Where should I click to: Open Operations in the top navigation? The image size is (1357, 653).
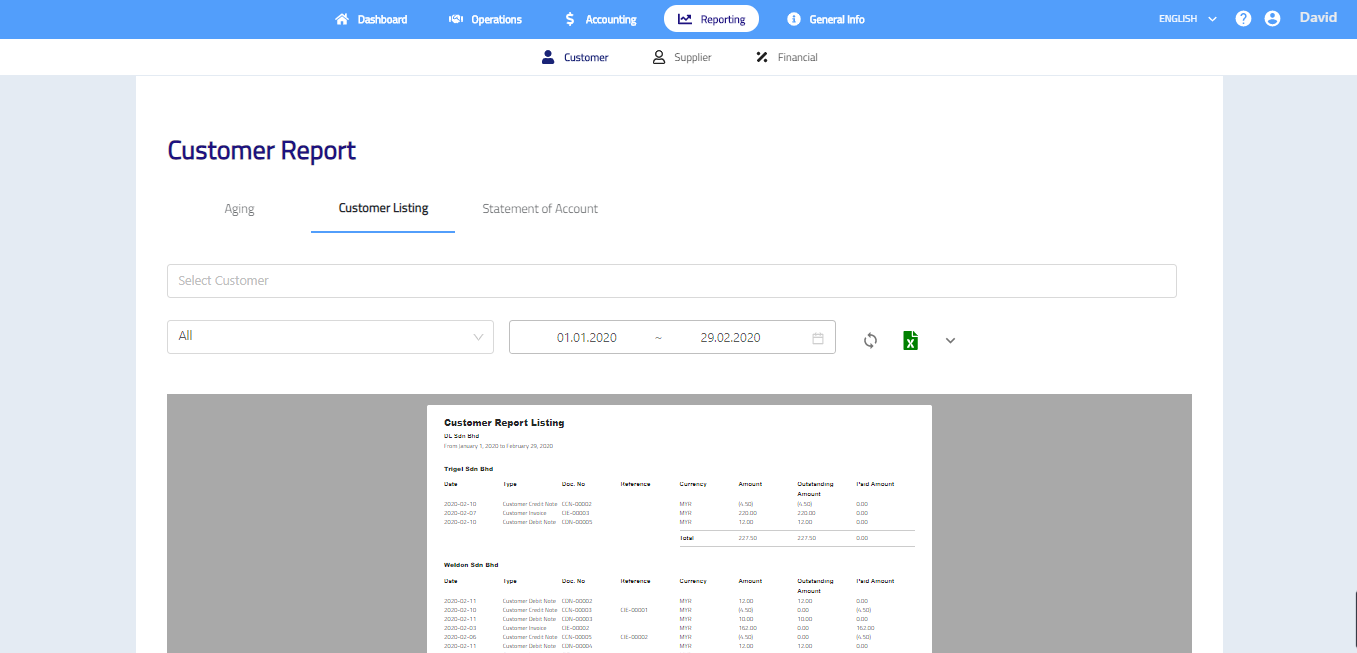[485, 19]
